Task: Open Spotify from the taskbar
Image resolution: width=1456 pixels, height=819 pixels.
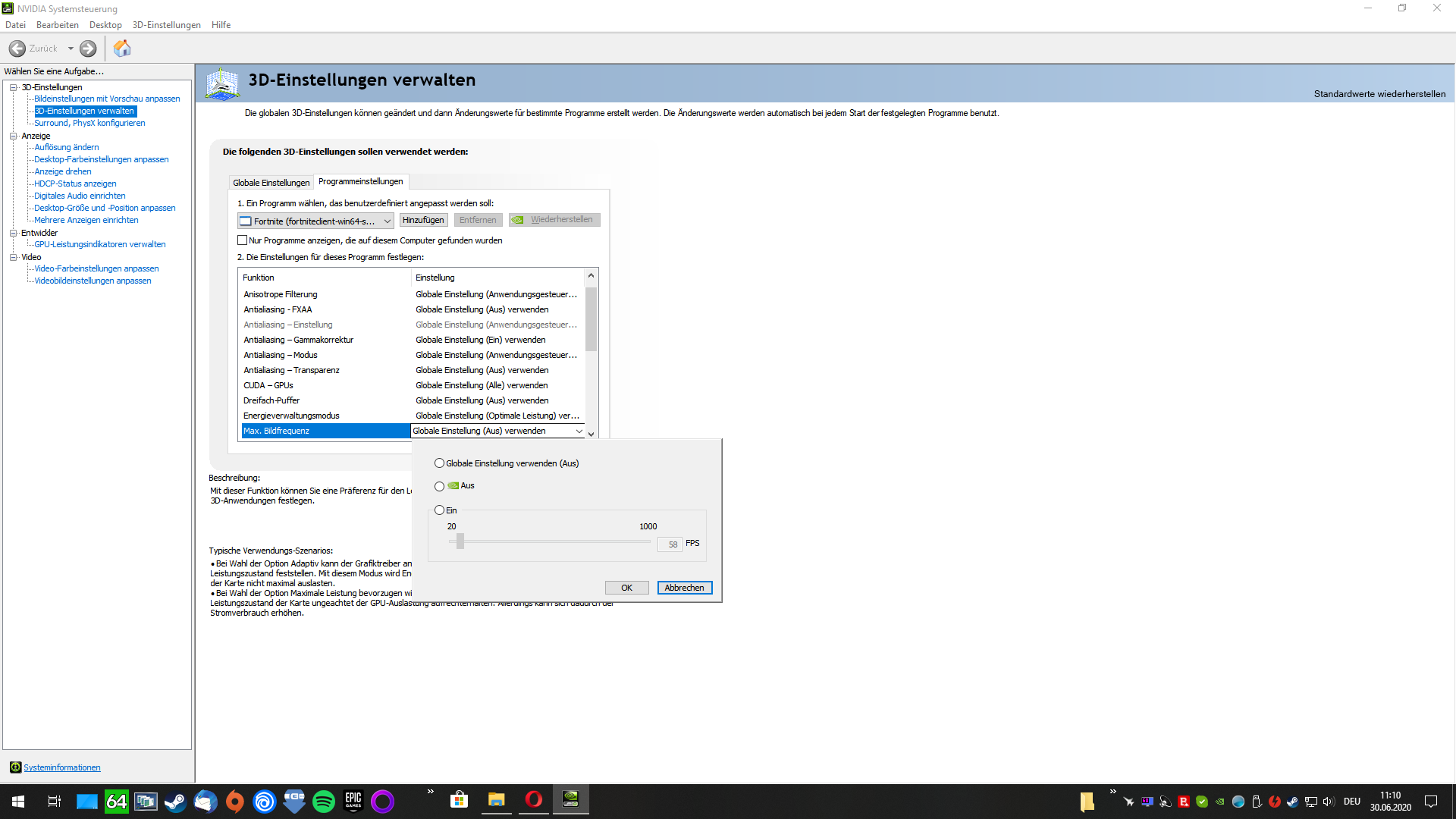Action: coord(324,801)
